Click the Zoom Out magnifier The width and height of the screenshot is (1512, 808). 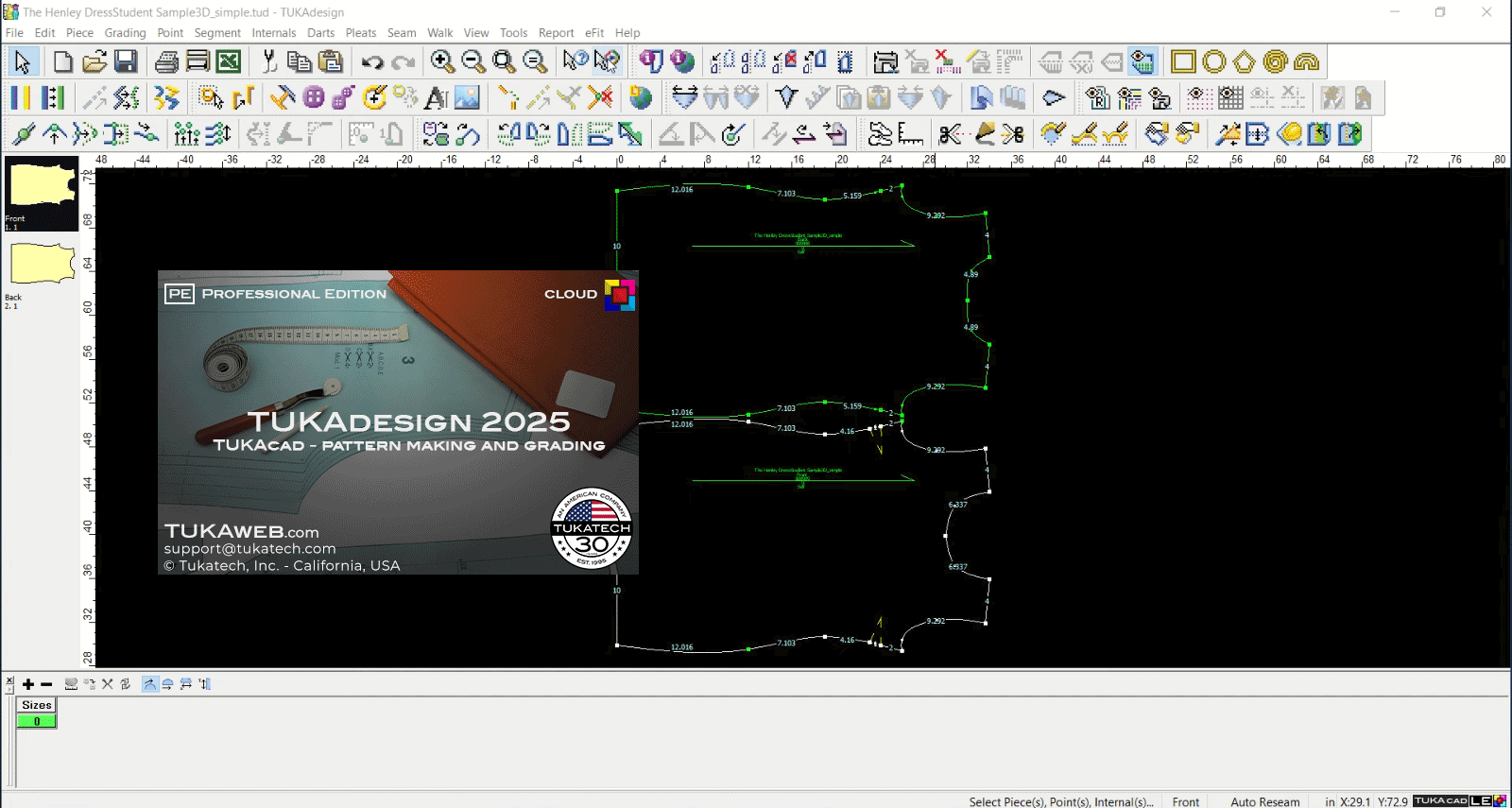[473, 62]
